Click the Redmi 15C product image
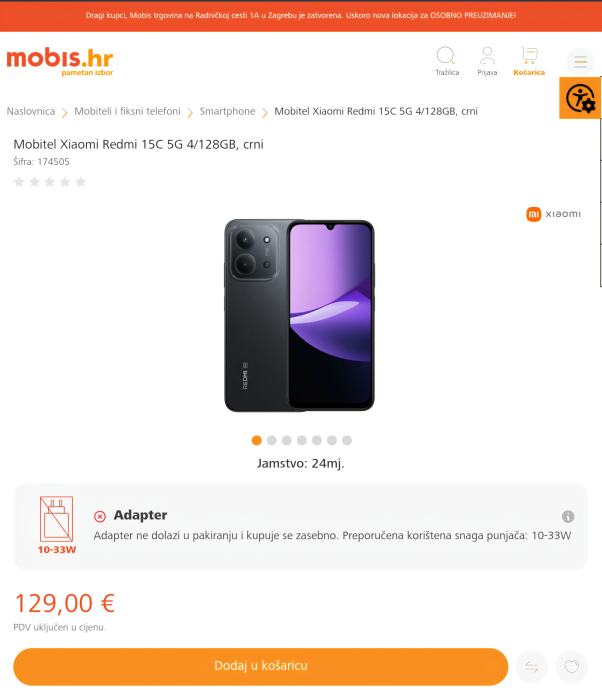The height and width of the screenshot is (690, 602). tap(300, 316)
